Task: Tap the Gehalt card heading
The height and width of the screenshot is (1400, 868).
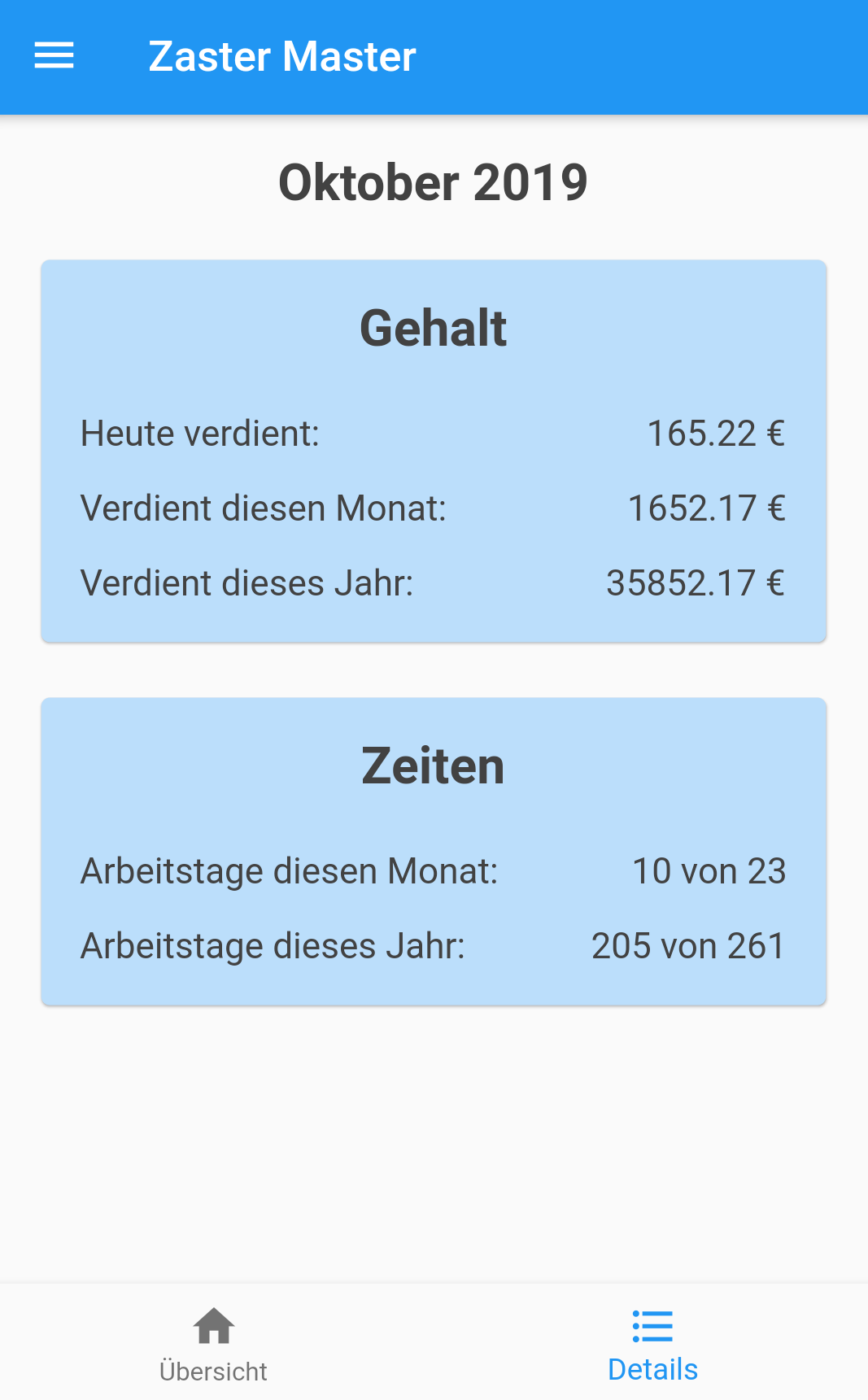Action: coord(434,328)
